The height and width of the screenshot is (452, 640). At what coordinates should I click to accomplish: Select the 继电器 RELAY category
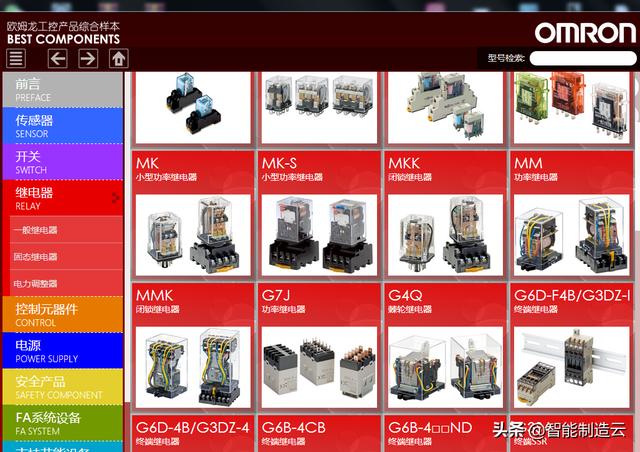(63, 198)
